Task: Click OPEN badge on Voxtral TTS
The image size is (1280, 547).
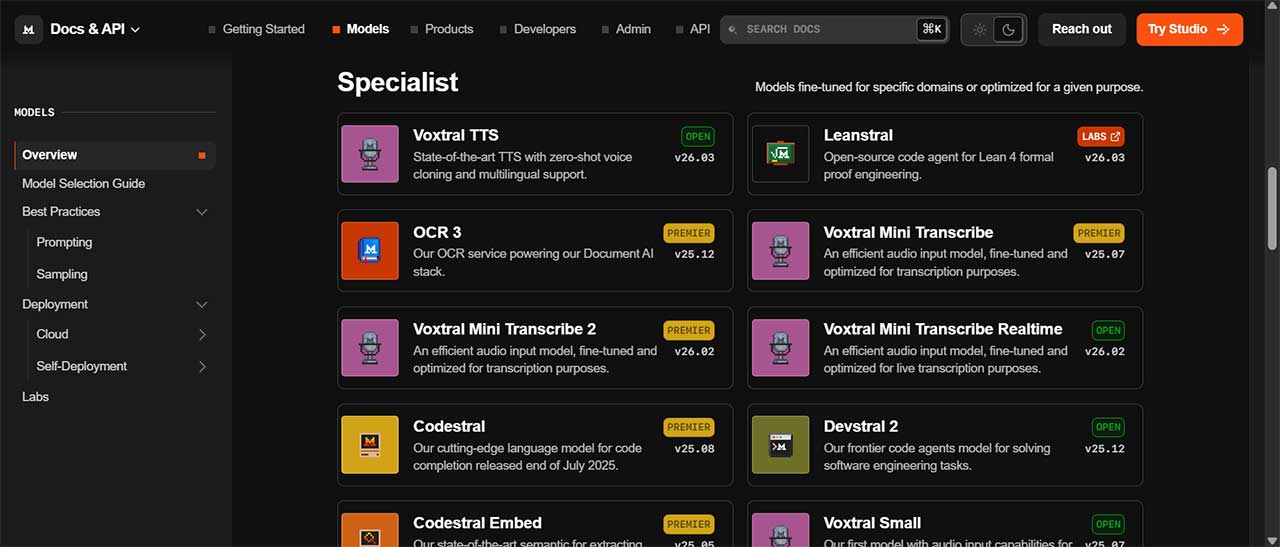Action: pos(698,137)
